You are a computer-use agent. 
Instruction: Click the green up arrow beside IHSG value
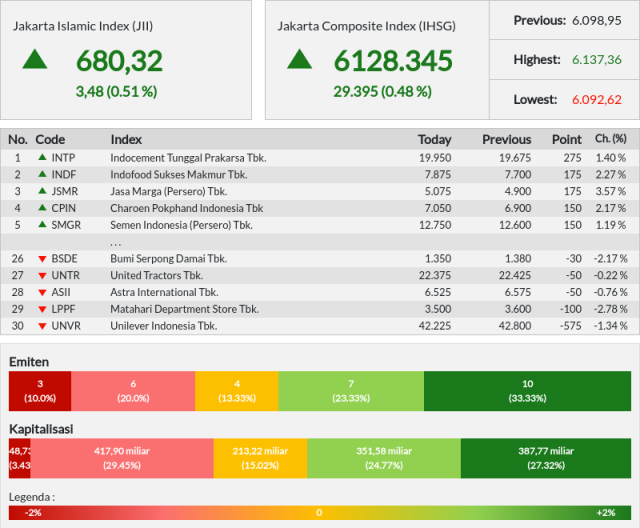point(300,59)
